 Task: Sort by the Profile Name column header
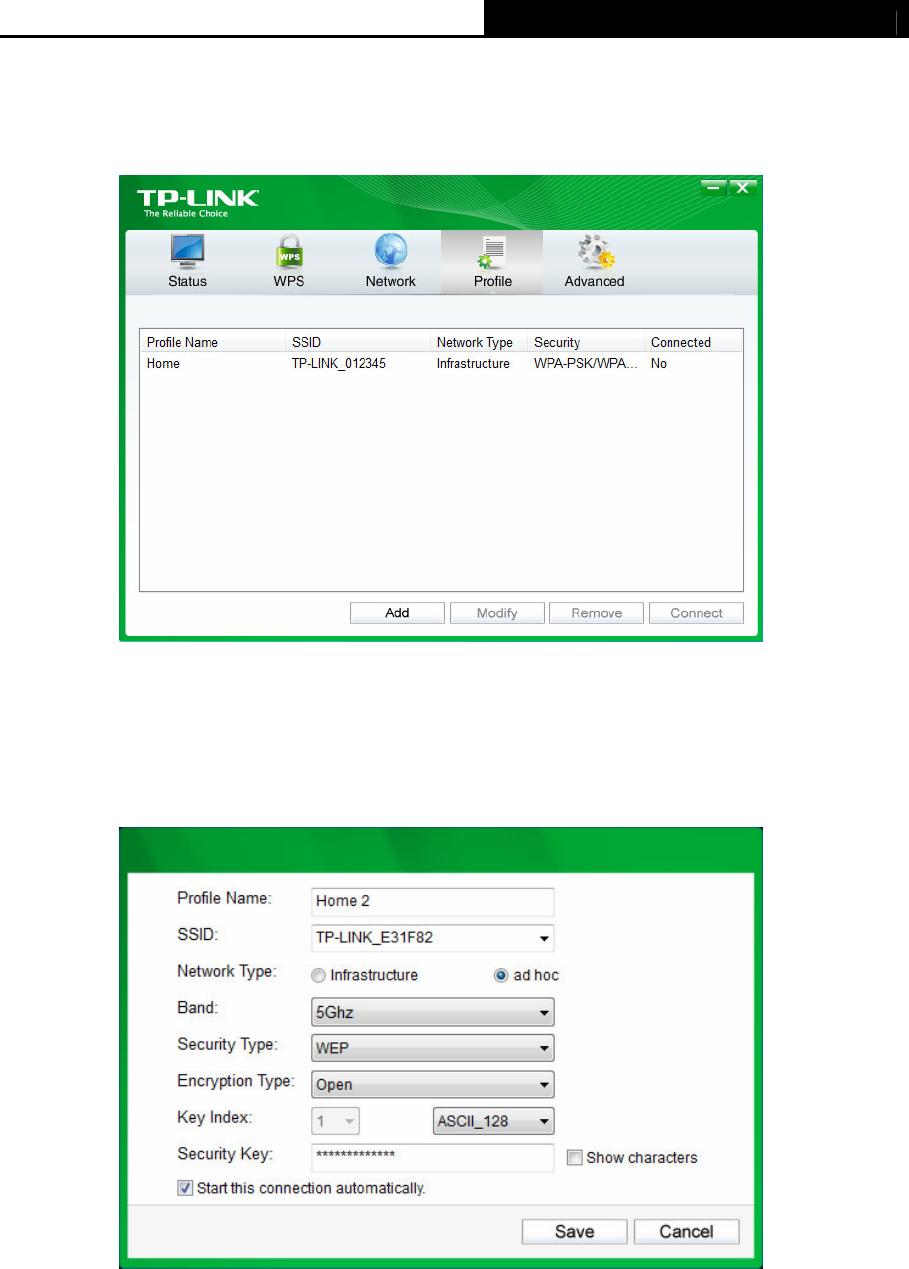(213, 342)
